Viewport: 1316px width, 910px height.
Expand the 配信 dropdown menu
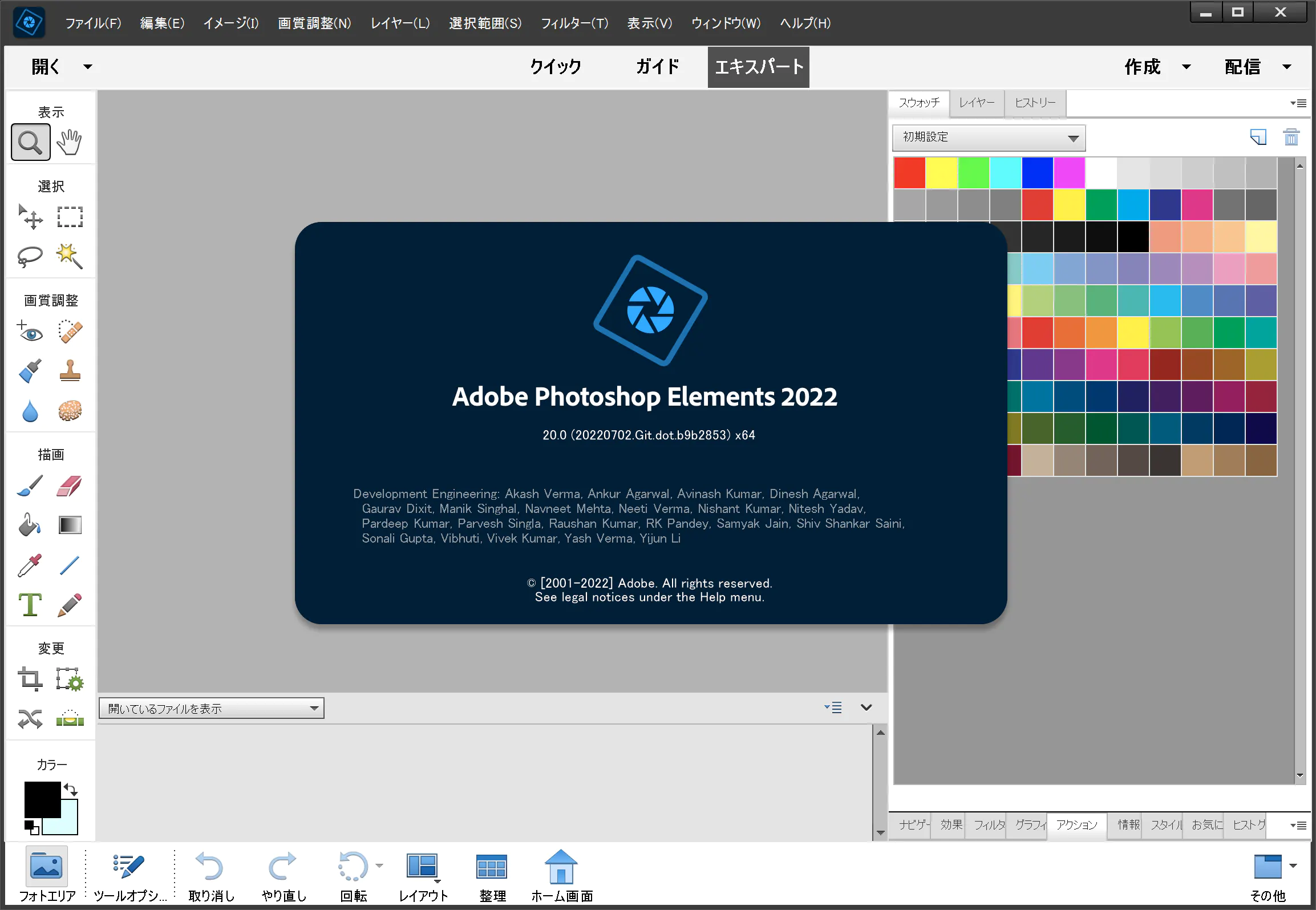(1287, 67)
